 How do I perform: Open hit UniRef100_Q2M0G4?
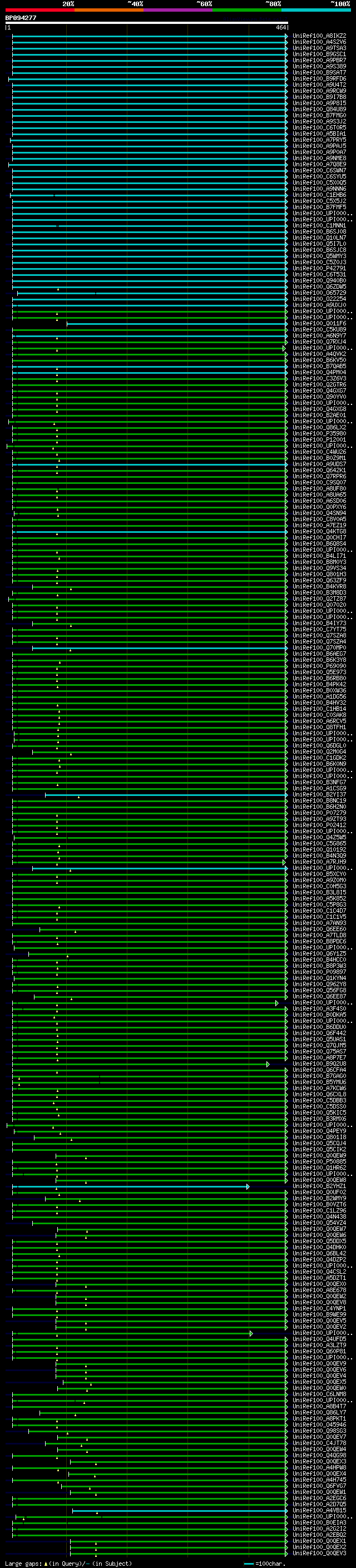click(x=319, y=752)
